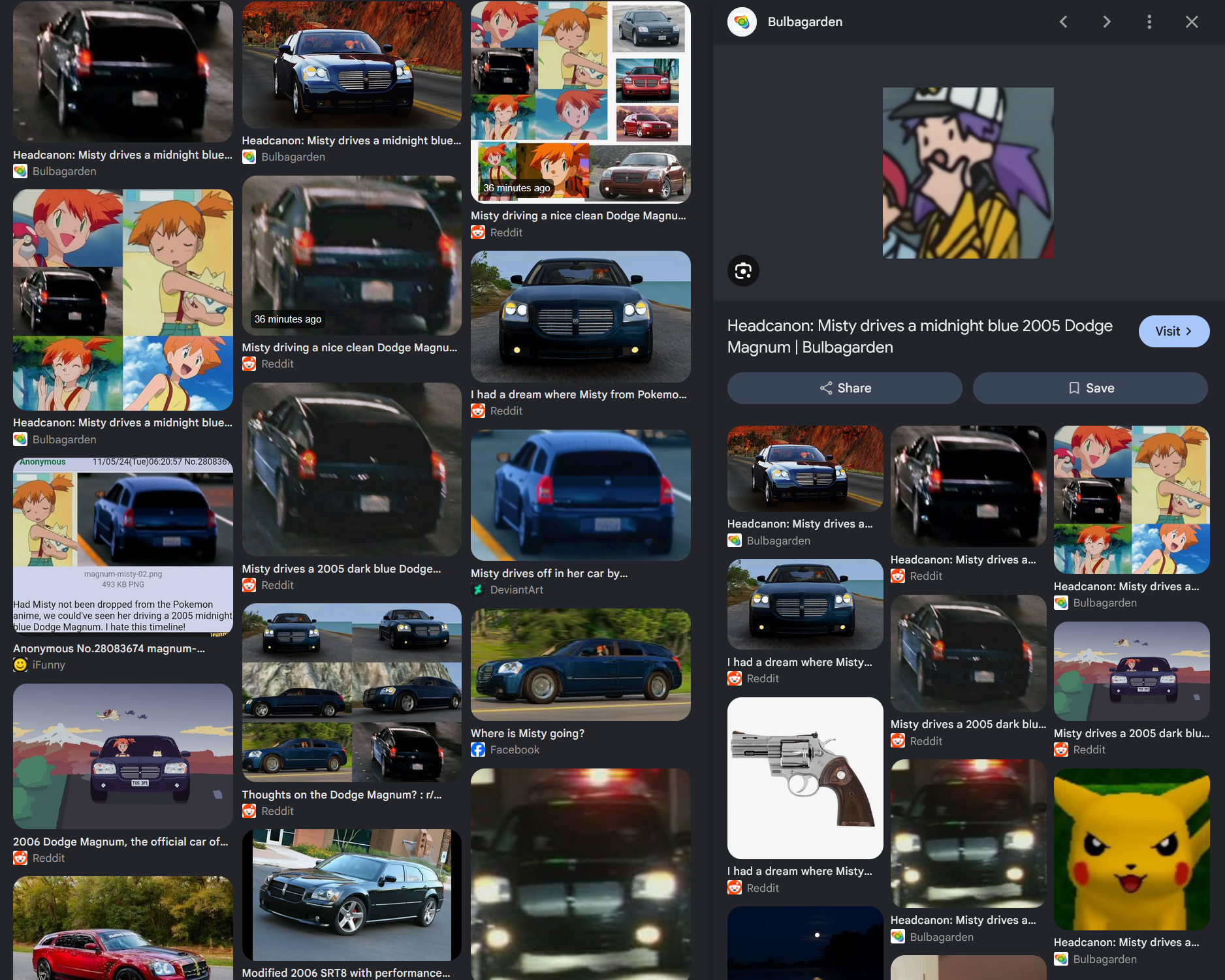Click the Reddit favicon under the revolver image
Screen dimensions: 1225x980
tap(735, 888)
